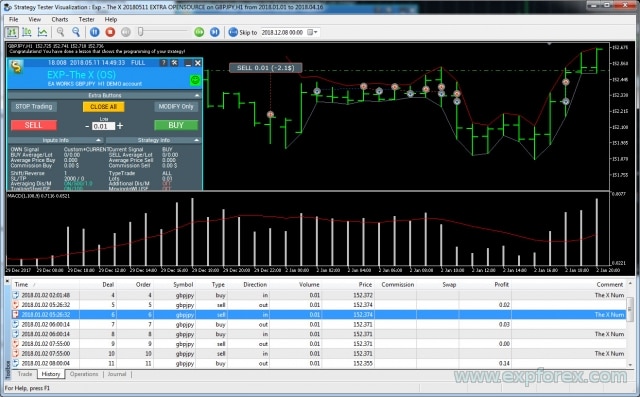The image size is (640, 397).
Task: Click the Skip to icon
Action: 233,32
